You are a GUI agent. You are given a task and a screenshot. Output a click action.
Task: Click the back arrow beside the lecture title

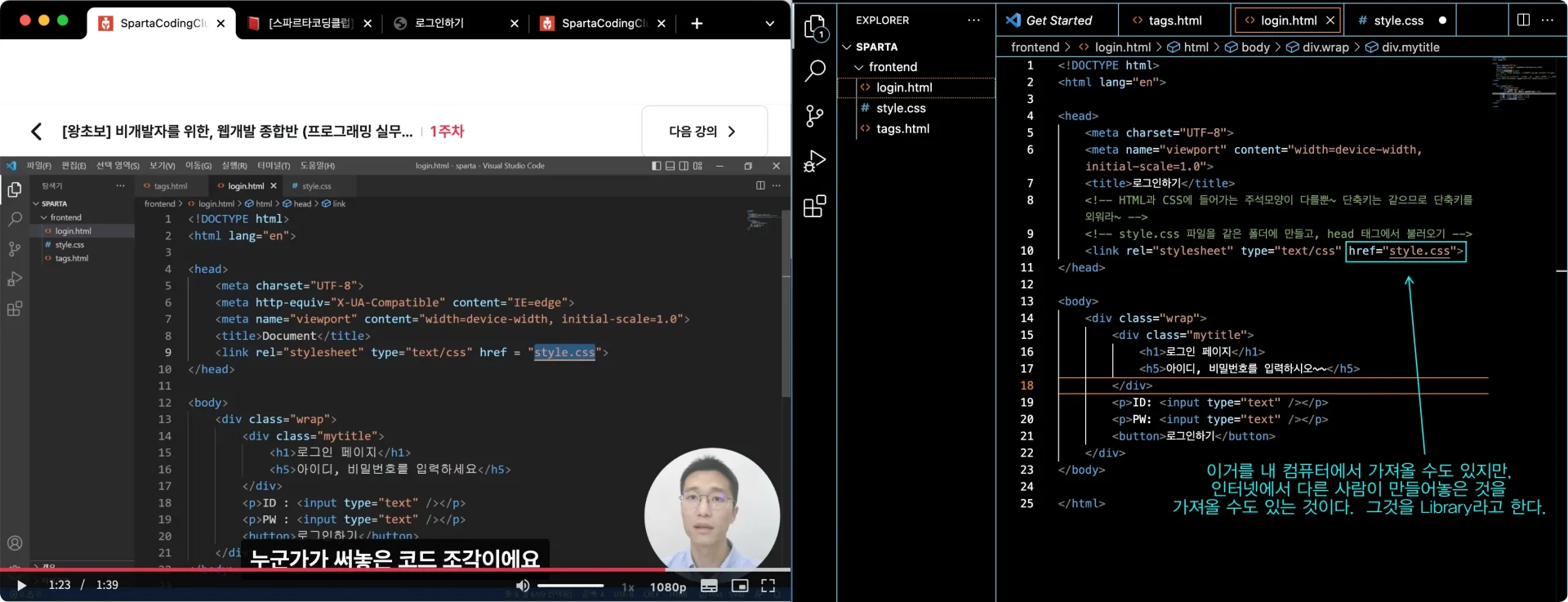click(36, 132)
